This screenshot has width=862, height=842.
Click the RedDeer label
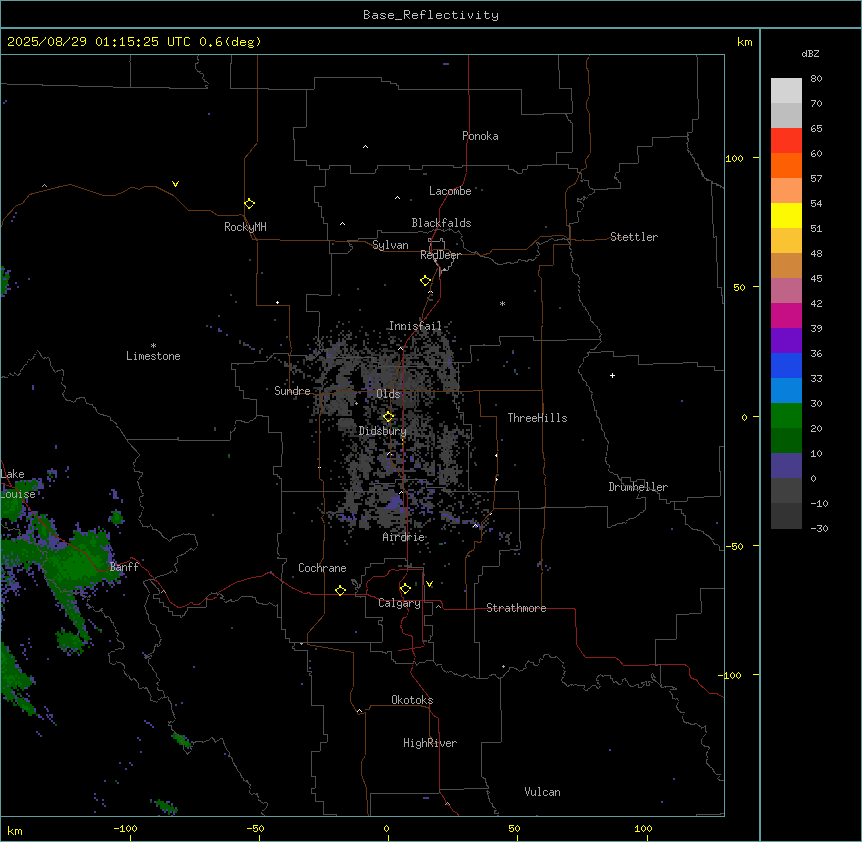click(440, 255)
